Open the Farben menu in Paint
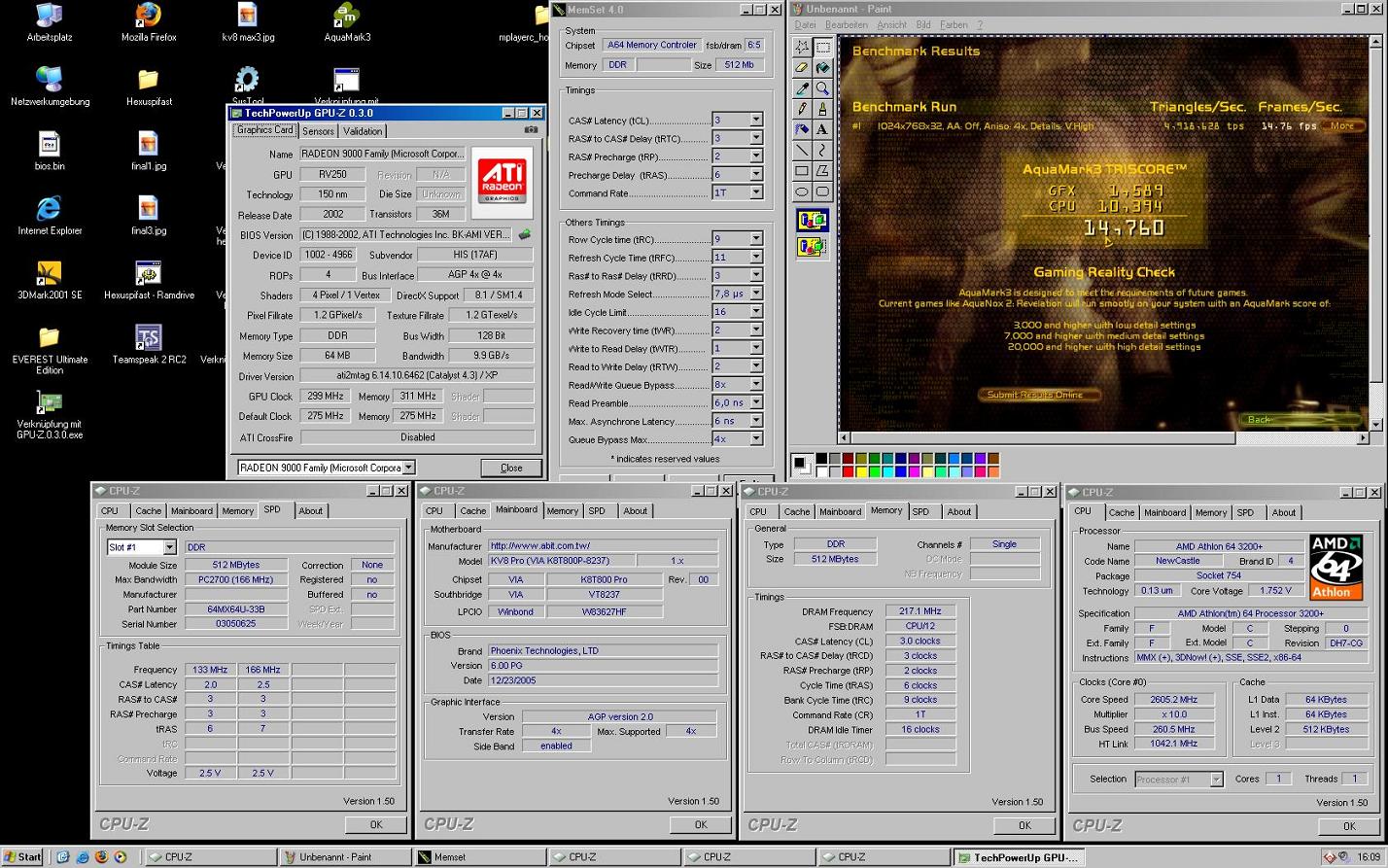The height and width of the screenshot is (868, 1388). (954, 24)
